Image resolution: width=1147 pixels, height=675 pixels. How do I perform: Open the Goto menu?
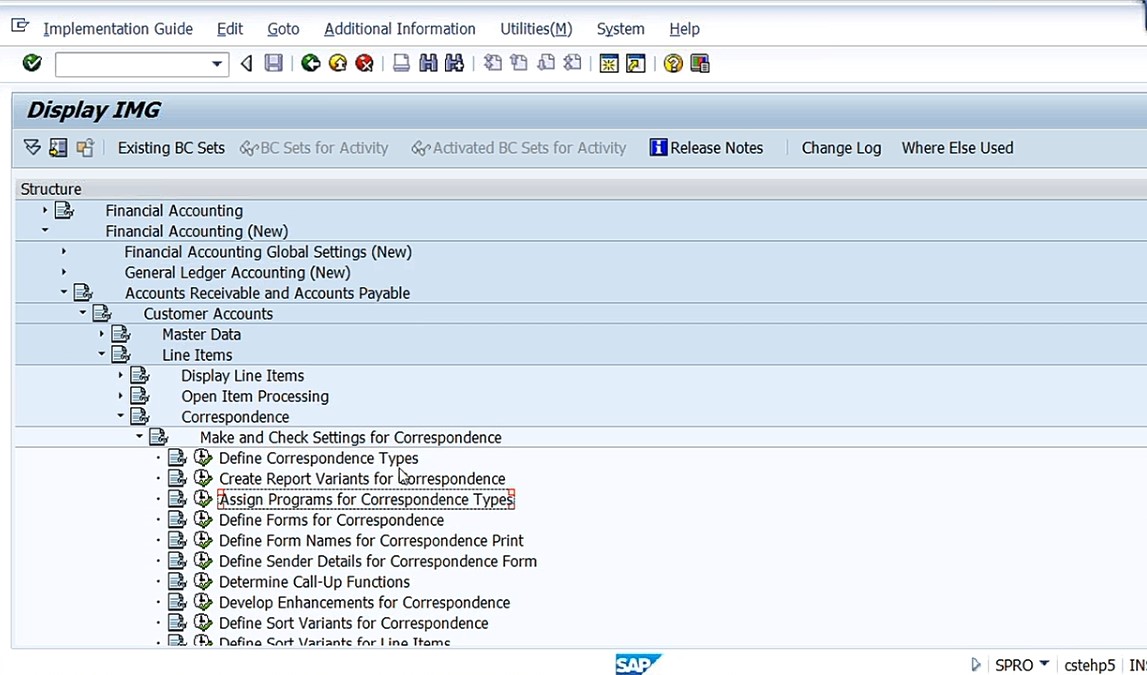(283, 29)
